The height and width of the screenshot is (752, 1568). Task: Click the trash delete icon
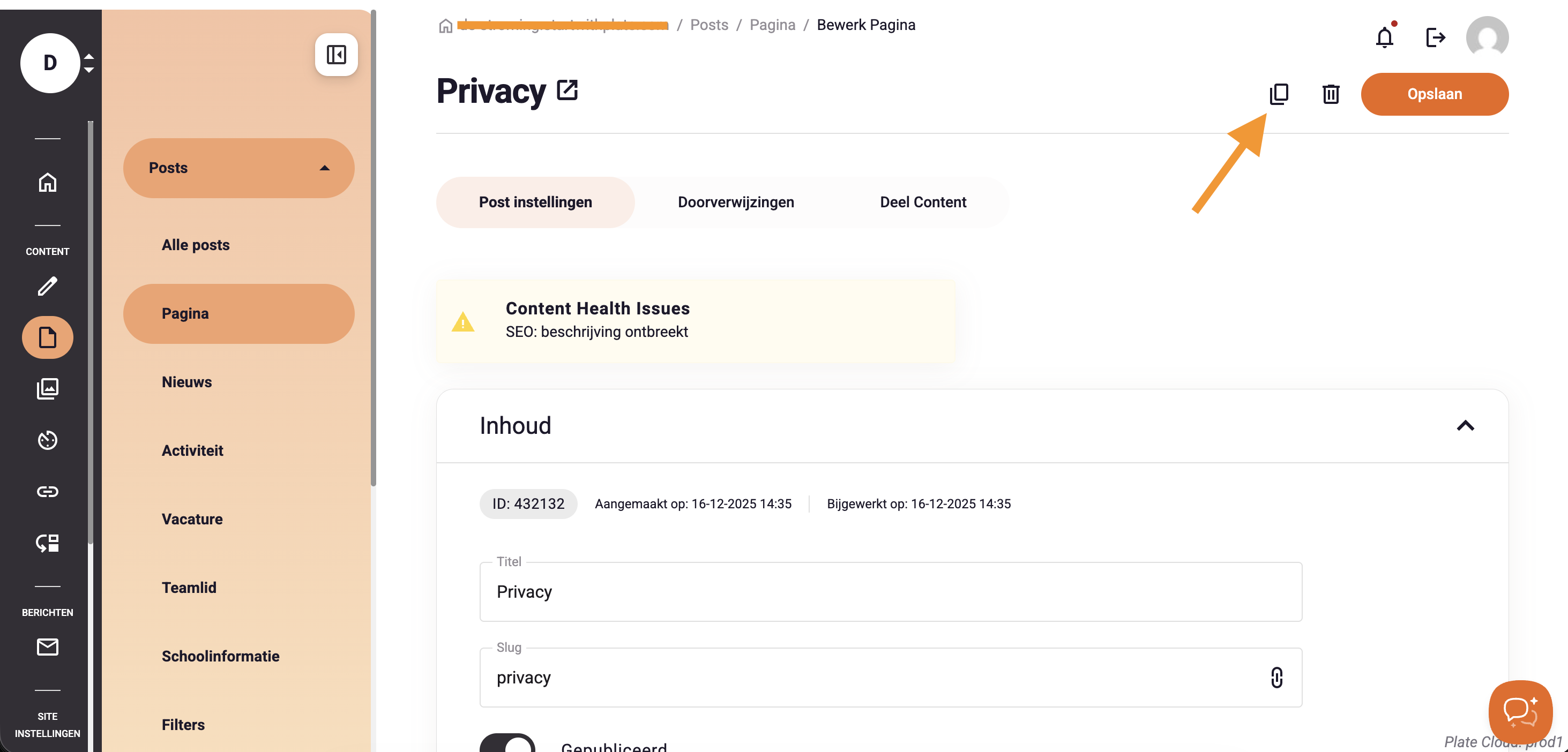1331,94
